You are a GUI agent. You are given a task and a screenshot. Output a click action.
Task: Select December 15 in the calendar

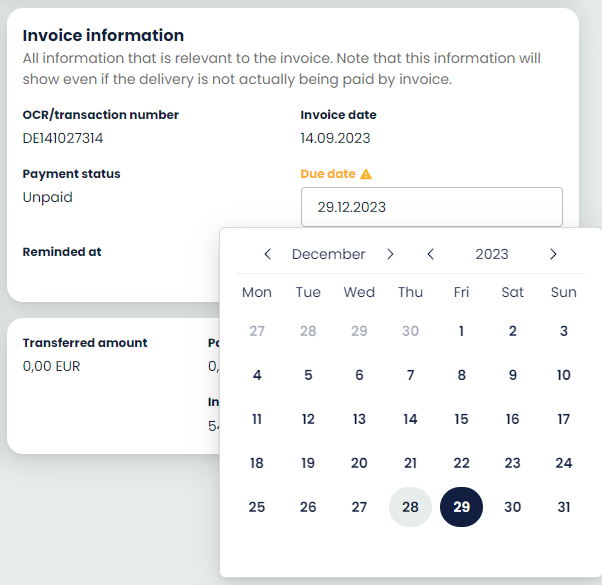pos(461,419)
